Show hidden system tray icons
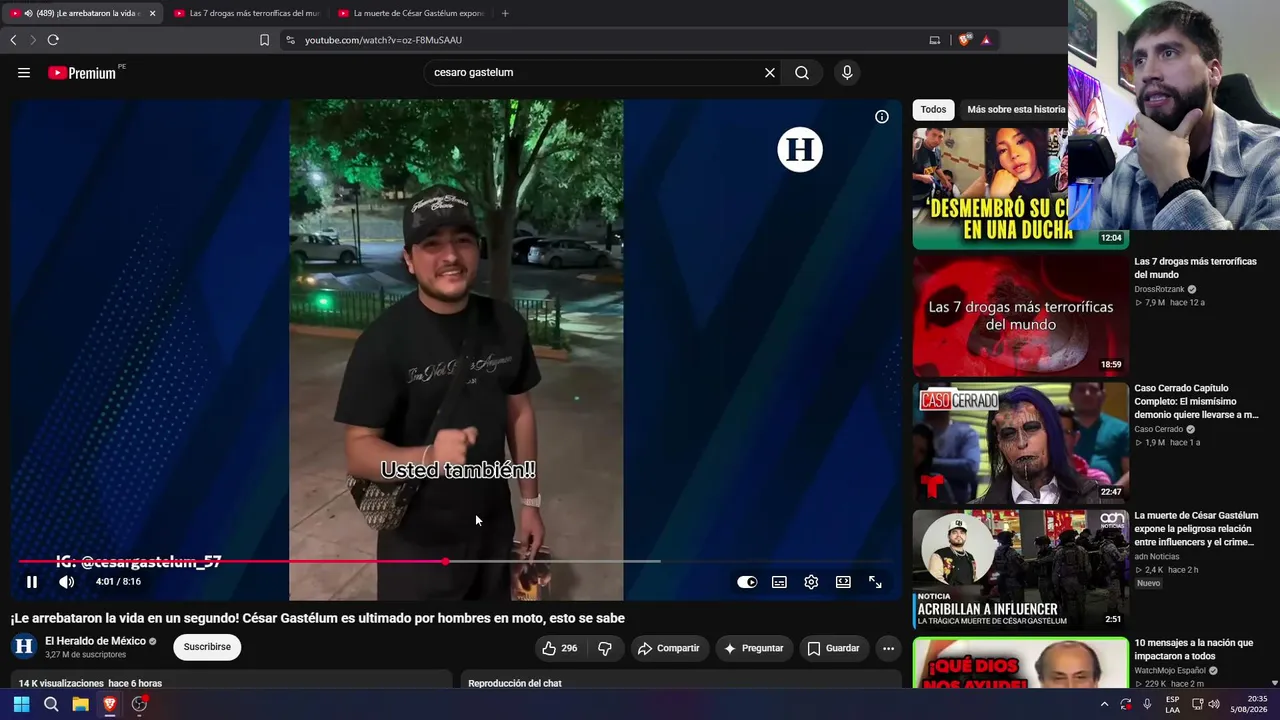 pos(1104,704)
